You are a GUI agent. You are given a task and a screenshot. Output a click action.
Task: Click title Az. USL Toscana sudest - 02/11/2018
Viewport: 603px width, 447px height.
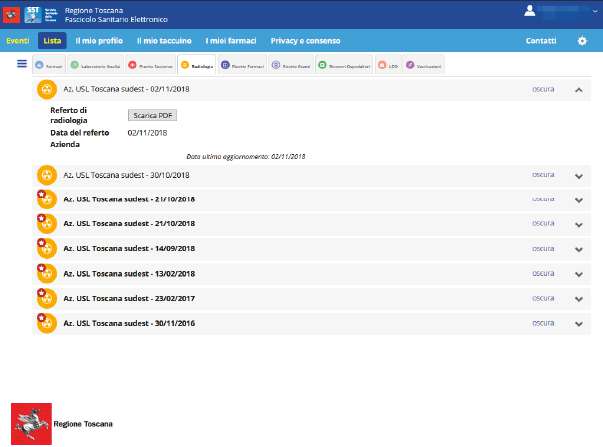[126, 89]
